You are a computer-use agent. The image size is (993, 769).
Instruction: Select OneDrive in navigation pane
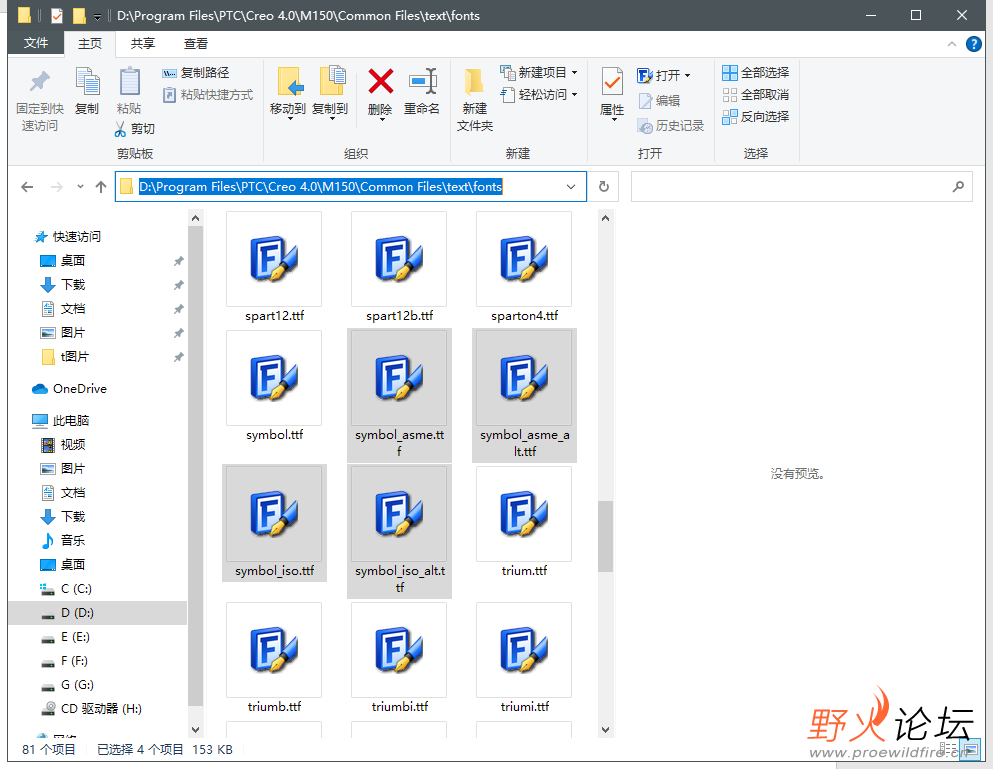(x=70, y=389)
